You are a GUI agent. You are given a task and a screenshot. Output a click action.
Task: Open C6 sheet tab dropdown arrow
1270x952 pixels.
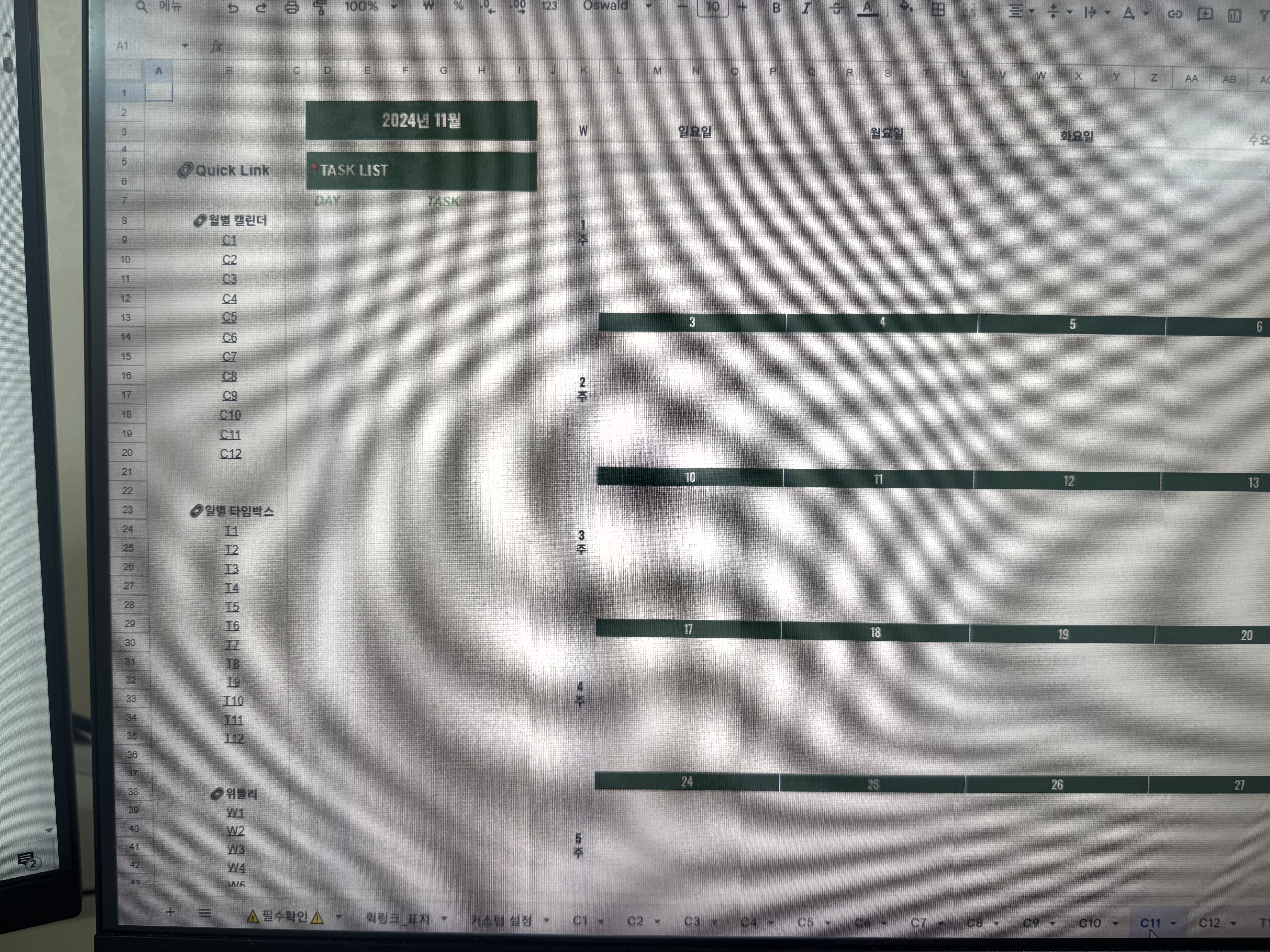[885, 923]
